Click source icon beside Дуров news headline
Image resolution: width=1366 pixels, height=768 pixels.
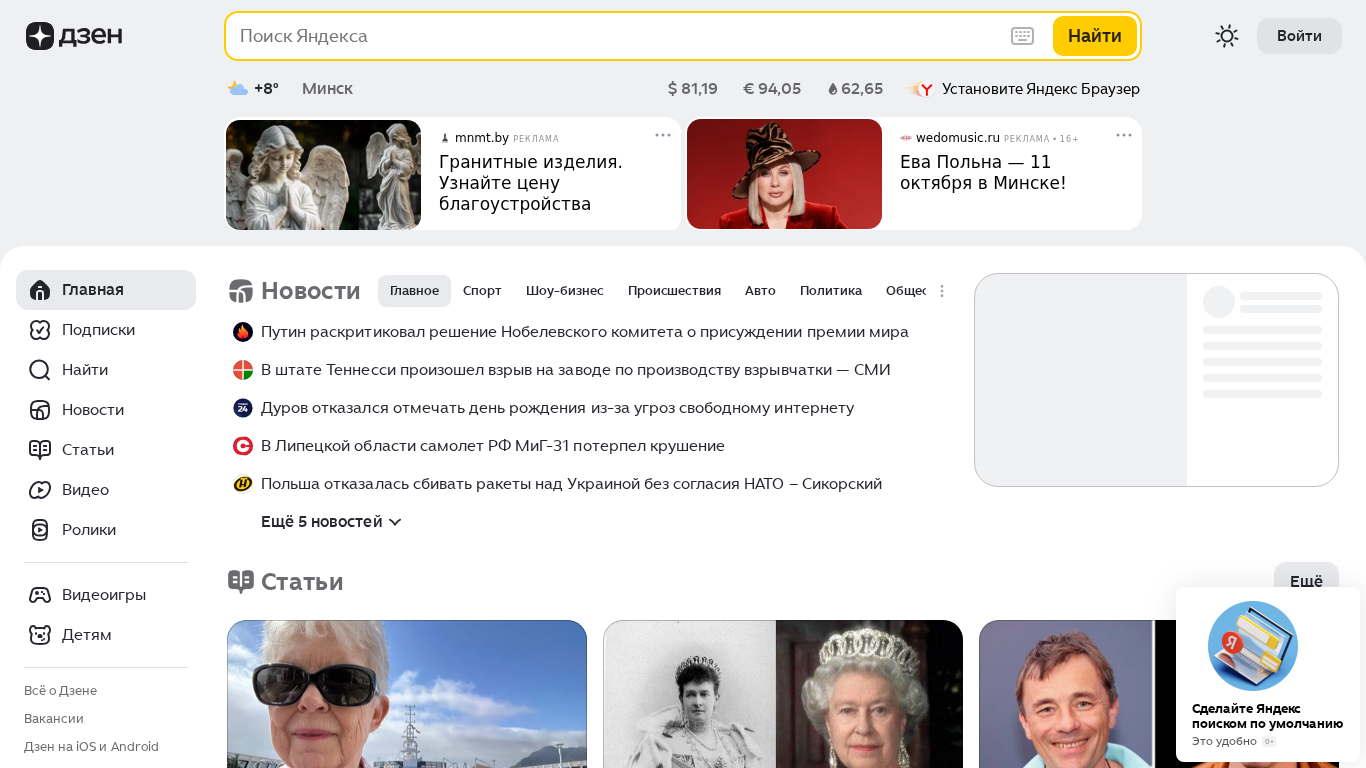coord(243,408)
